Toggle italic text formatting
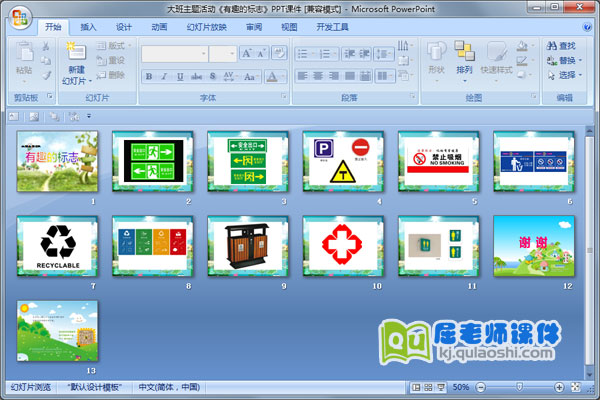This screenshot has height=400, width=600. 164,76
